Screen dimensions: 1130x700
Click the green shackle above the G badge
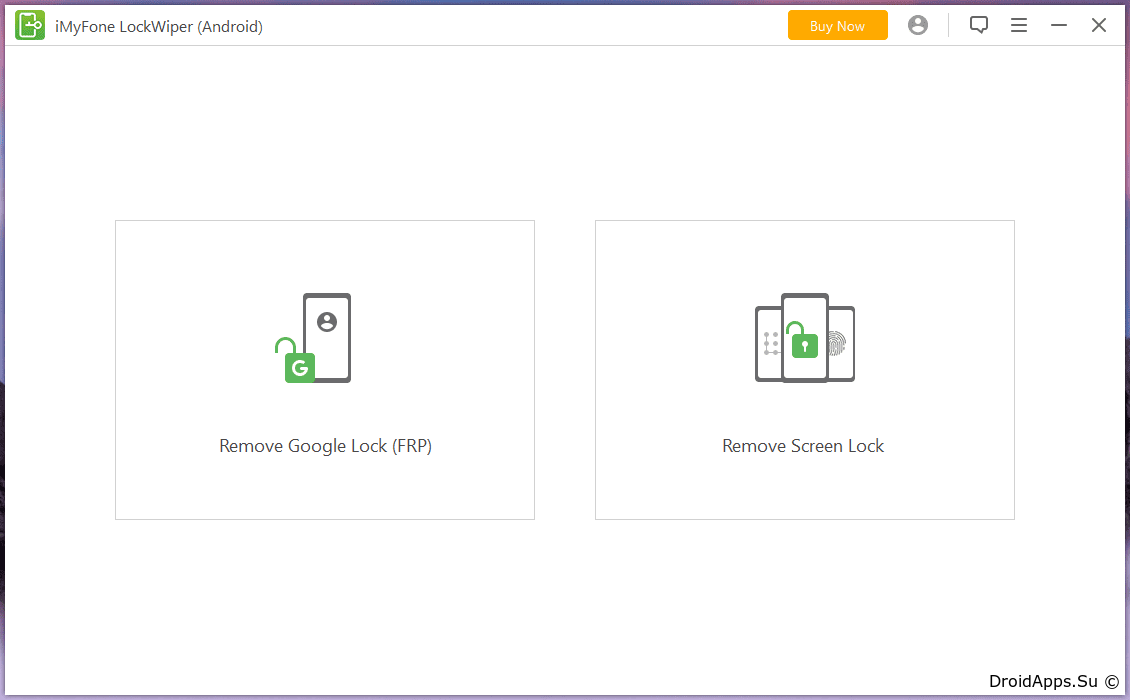[x=285, y=345]
